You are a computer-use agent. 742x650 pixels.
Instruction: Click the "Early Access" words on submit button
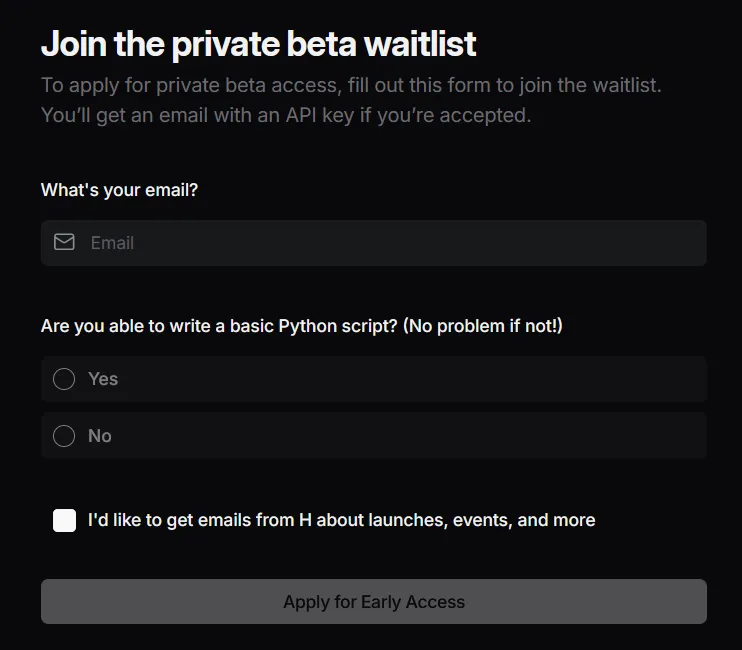(413, 602)
